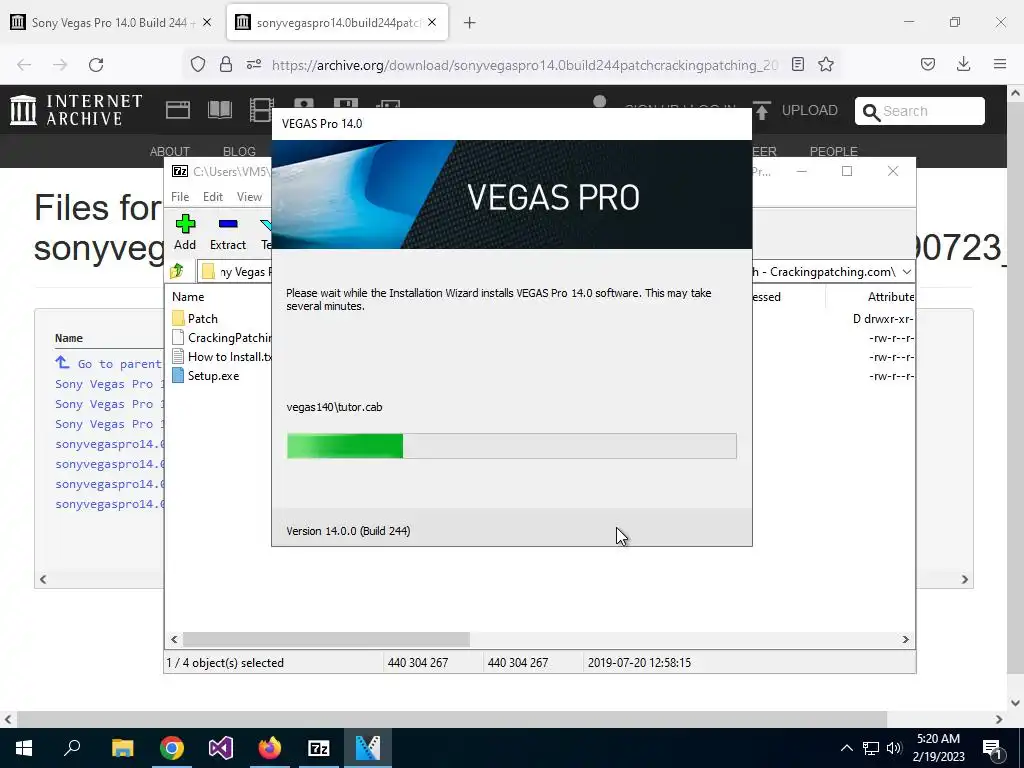The height and width of the screenshot is (768, 1024).
Task: Click the installer progress bar
Action: (x=511, y=446)
